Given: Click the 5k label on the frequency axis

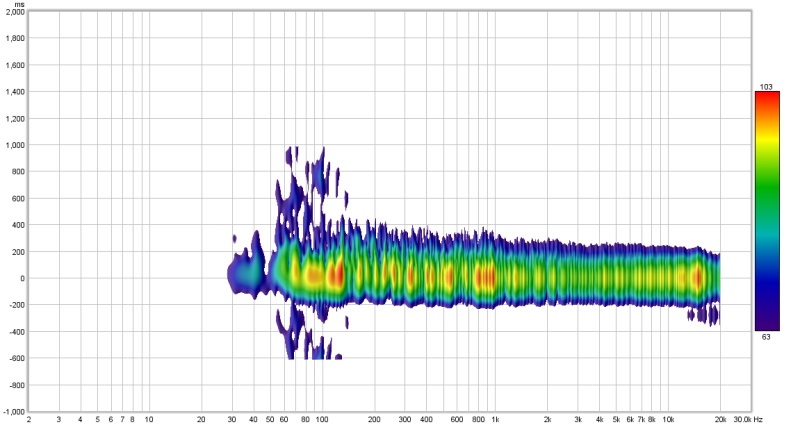Looking at the screenshot, I should [x=616, y=419].
